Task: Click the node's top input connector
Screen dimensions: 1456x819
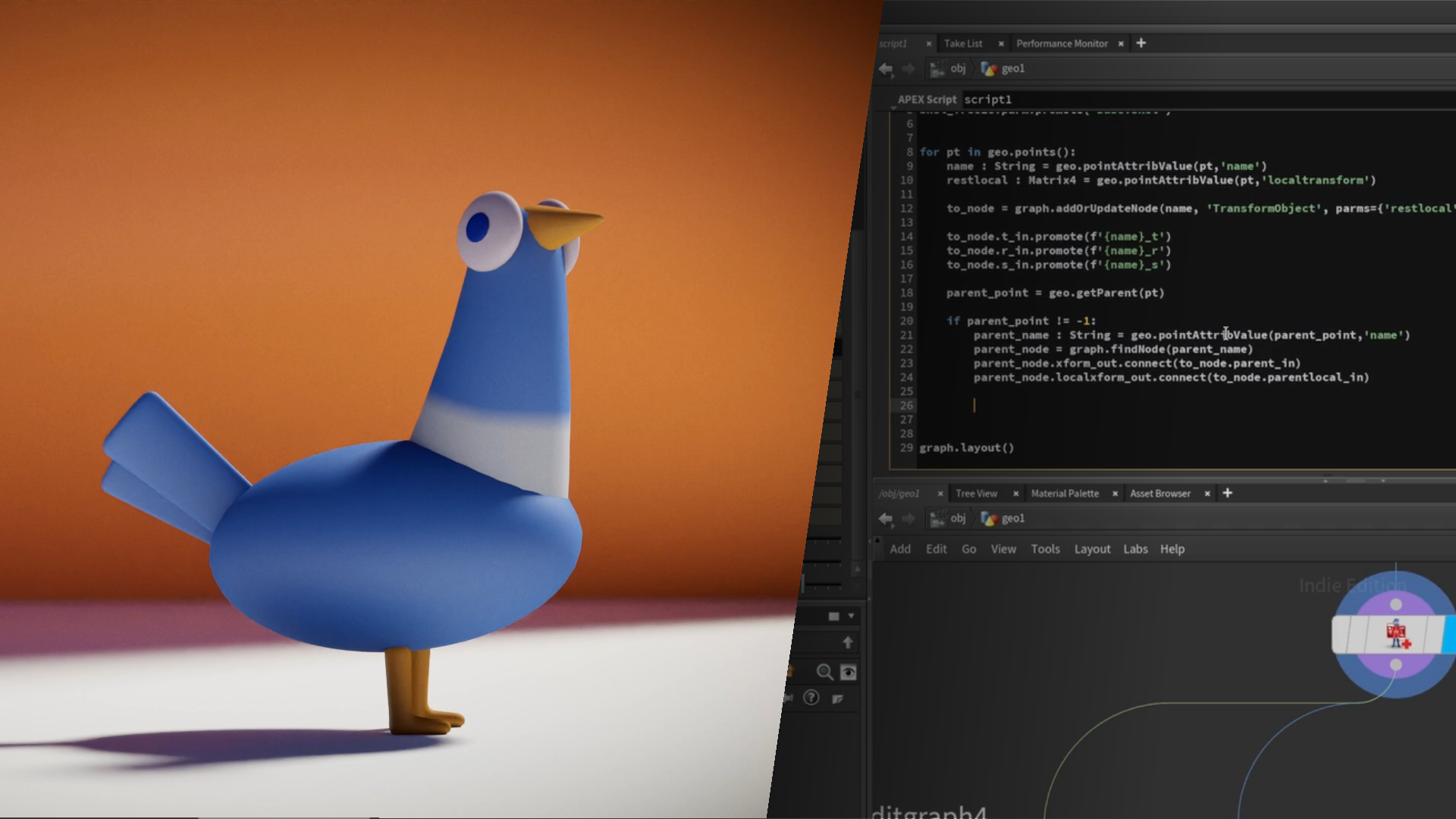Action: [x=1396, y=604]
